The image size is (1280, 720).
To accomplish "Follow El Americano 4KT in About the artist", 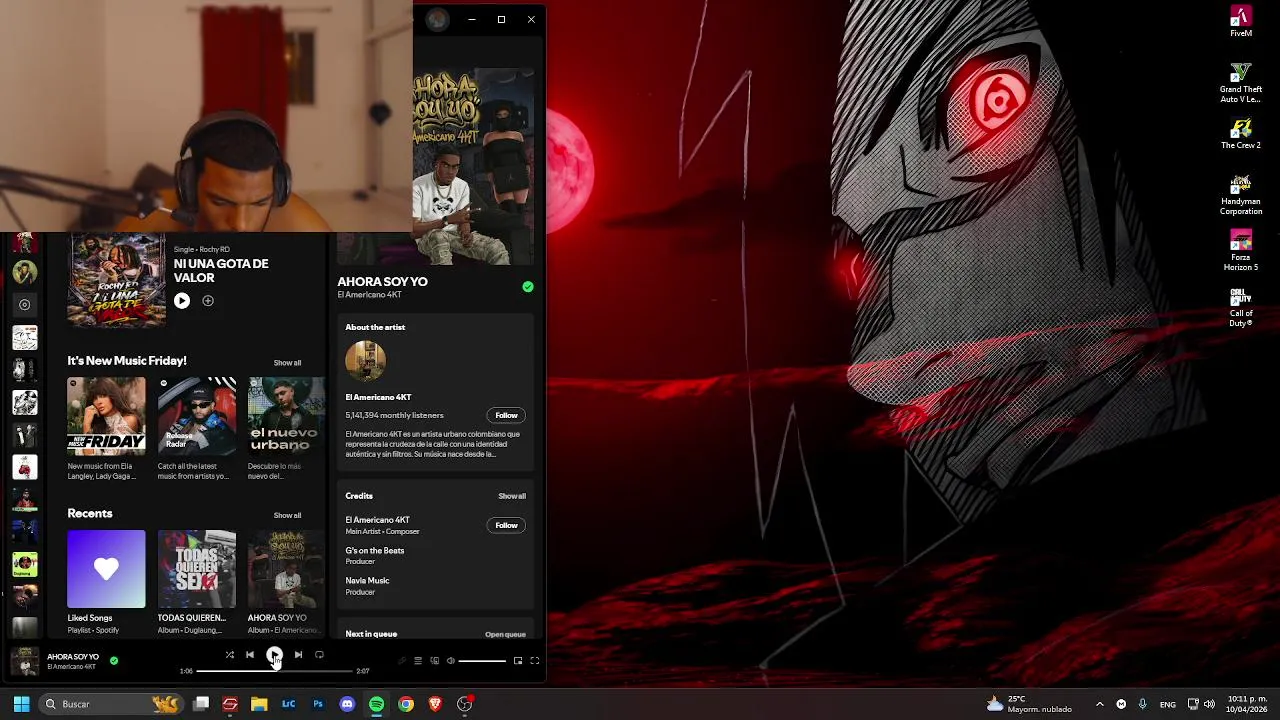I will 506,415.
